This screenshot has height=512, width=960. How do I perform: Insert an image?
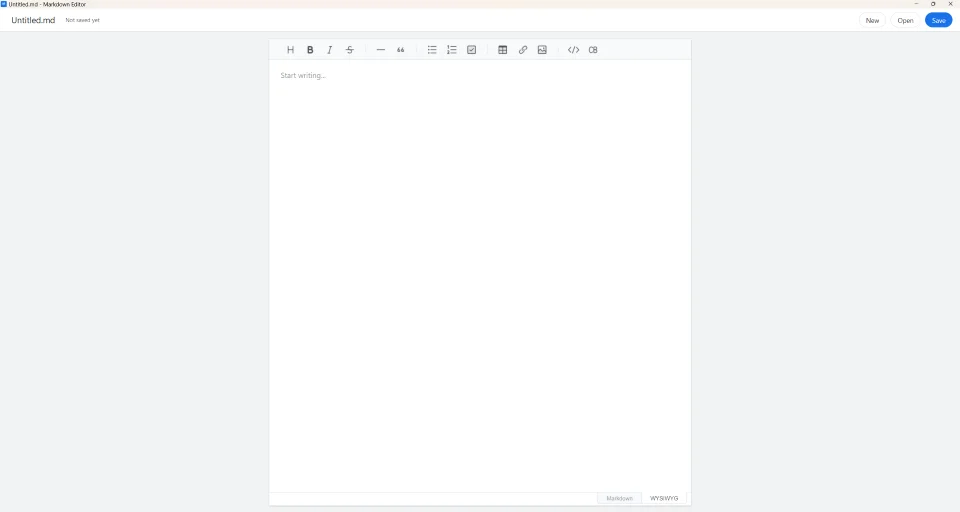point(542,50)
